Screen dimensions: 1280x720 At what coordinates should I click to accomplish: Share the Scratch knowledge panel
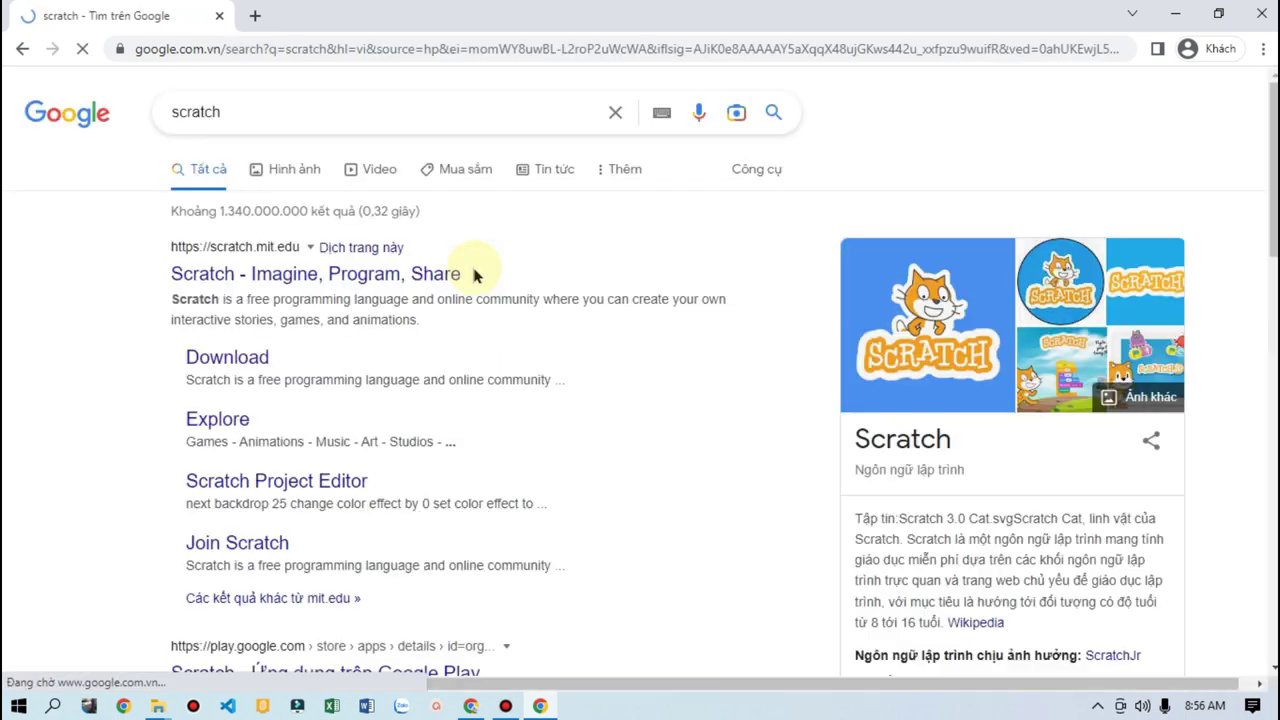coord(1151,440)
